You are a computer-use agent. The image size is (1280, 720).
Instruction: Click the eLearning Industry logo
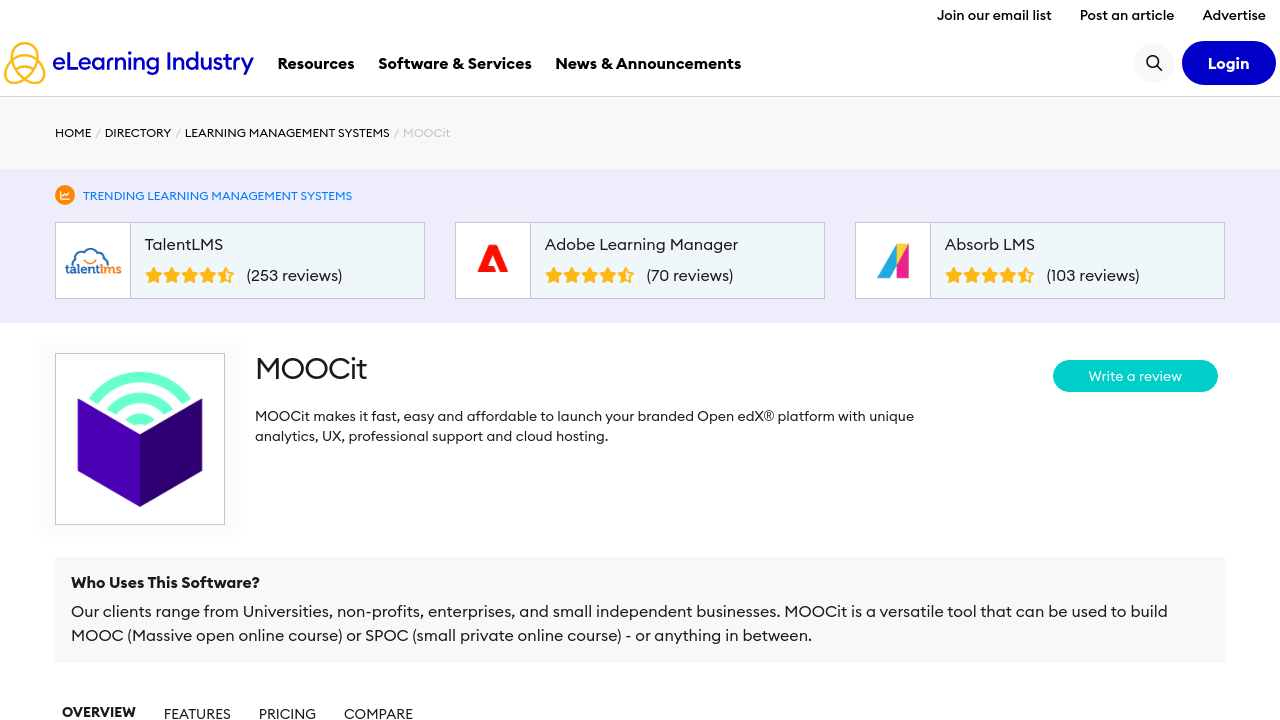click(129, 63)
